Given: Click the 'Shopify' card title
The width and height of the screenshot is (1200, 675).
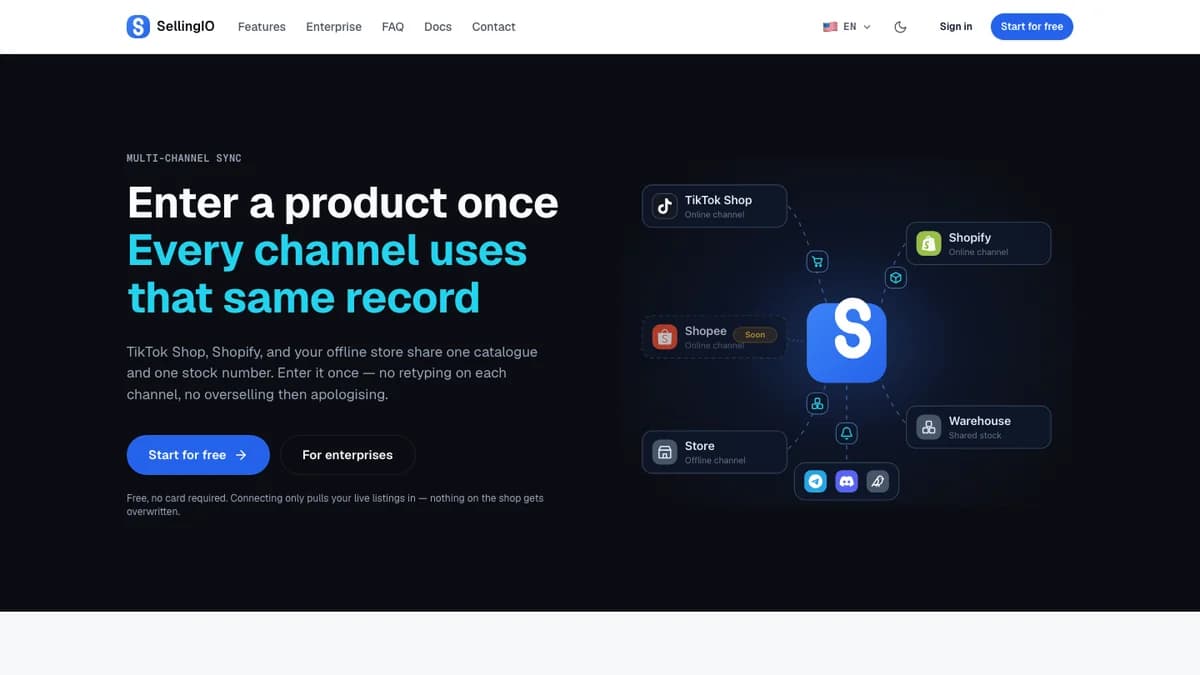Looking at the screenshot, I should (x=970, y=237).
